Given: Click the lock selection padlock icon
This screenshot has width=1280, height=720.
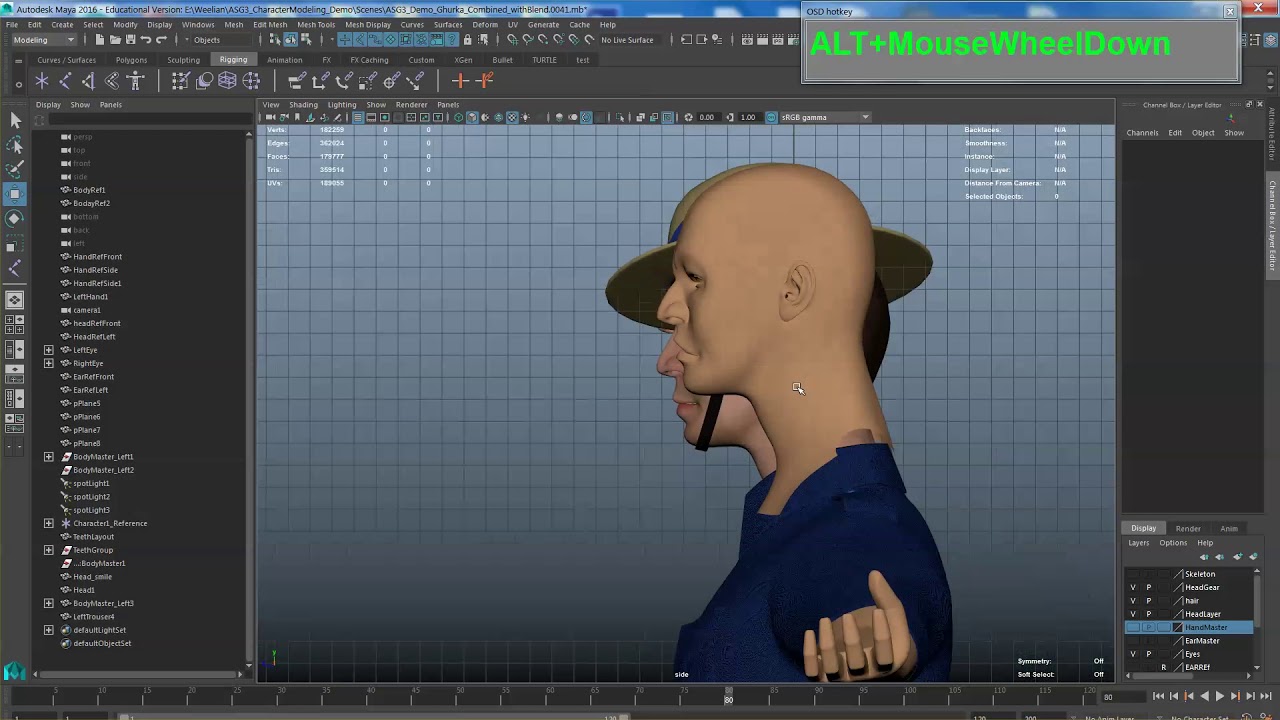Looking at the screenshot, I should point(467,40).
